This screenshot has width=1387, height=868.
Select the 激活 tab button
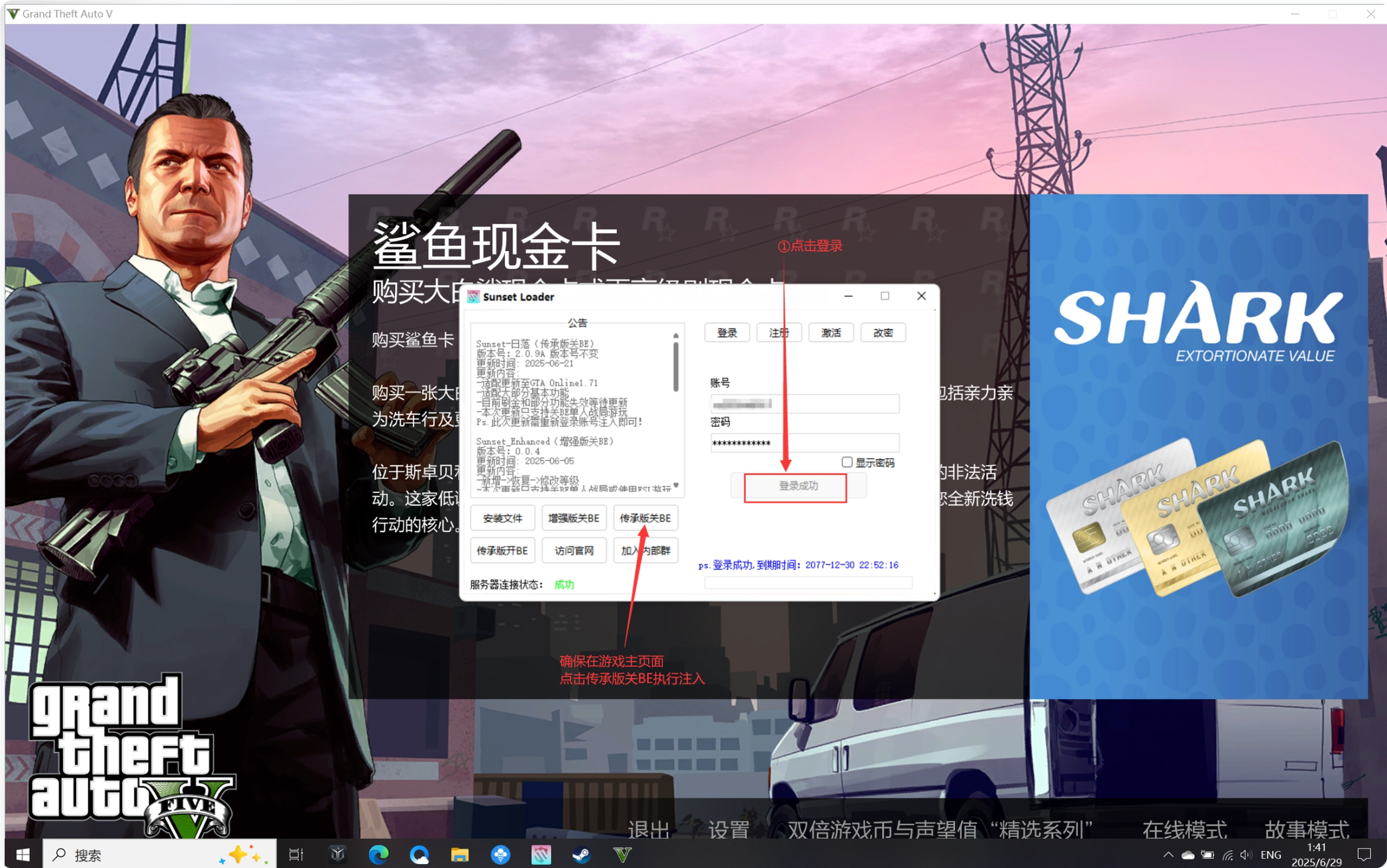coord(830,333)
